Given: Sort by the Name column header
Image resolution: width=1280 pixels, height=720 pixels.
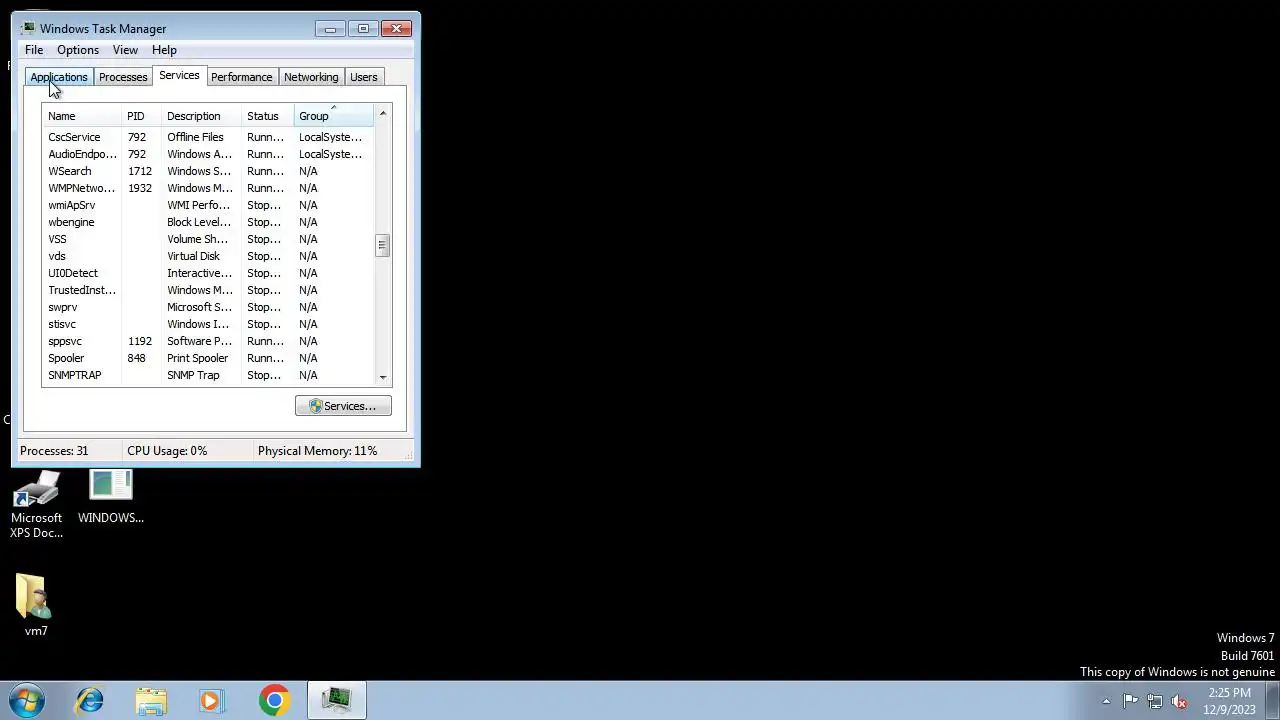Looking at the screenshot, I should coord(82,116).
